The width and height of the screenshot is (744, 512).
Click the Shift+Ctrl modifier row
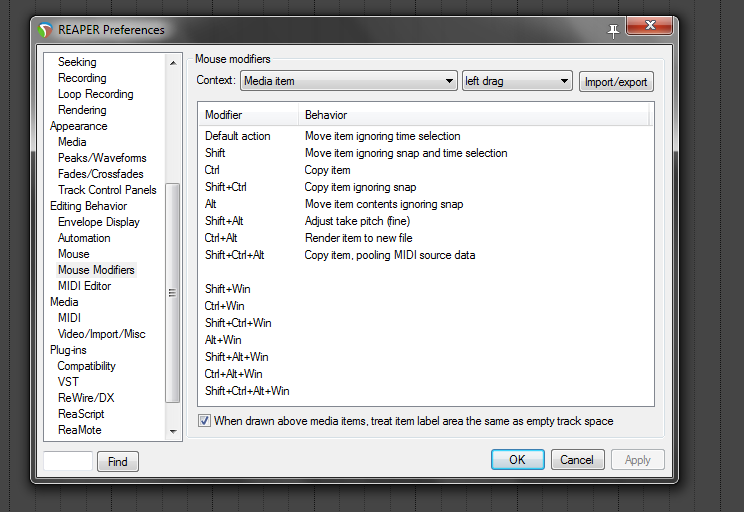click(x=226, y=187)
